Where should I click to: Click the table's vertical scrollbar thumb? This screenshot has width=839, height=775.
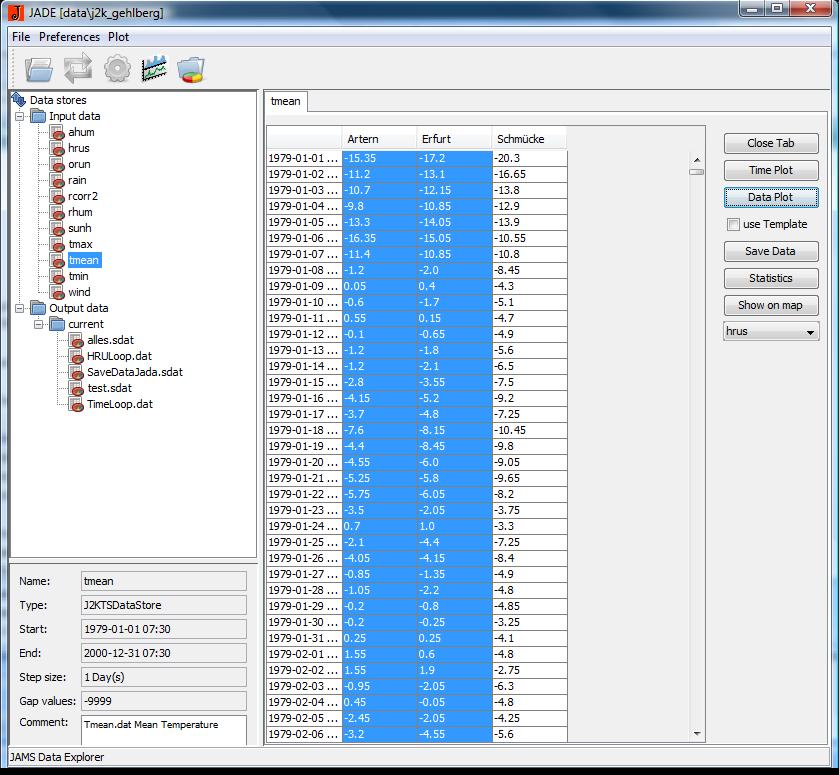pos(696,172)
